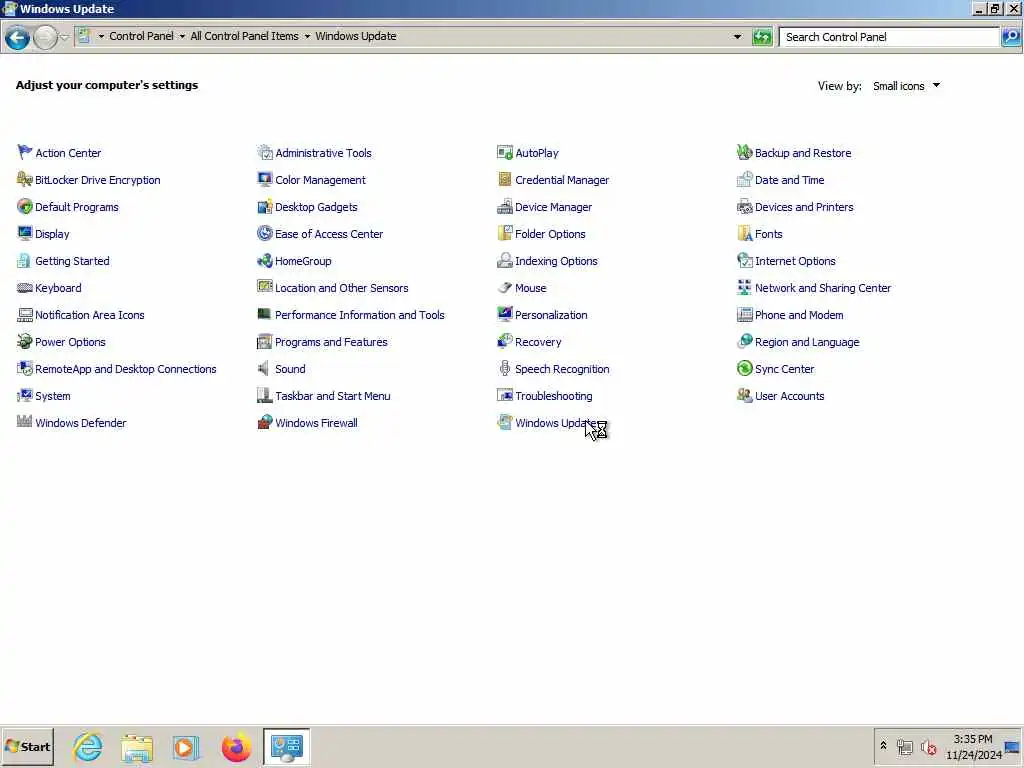Click the Search Control Panel field
Image resolution: width=1024 pixels, height=768 pixels.
point(889,37)
